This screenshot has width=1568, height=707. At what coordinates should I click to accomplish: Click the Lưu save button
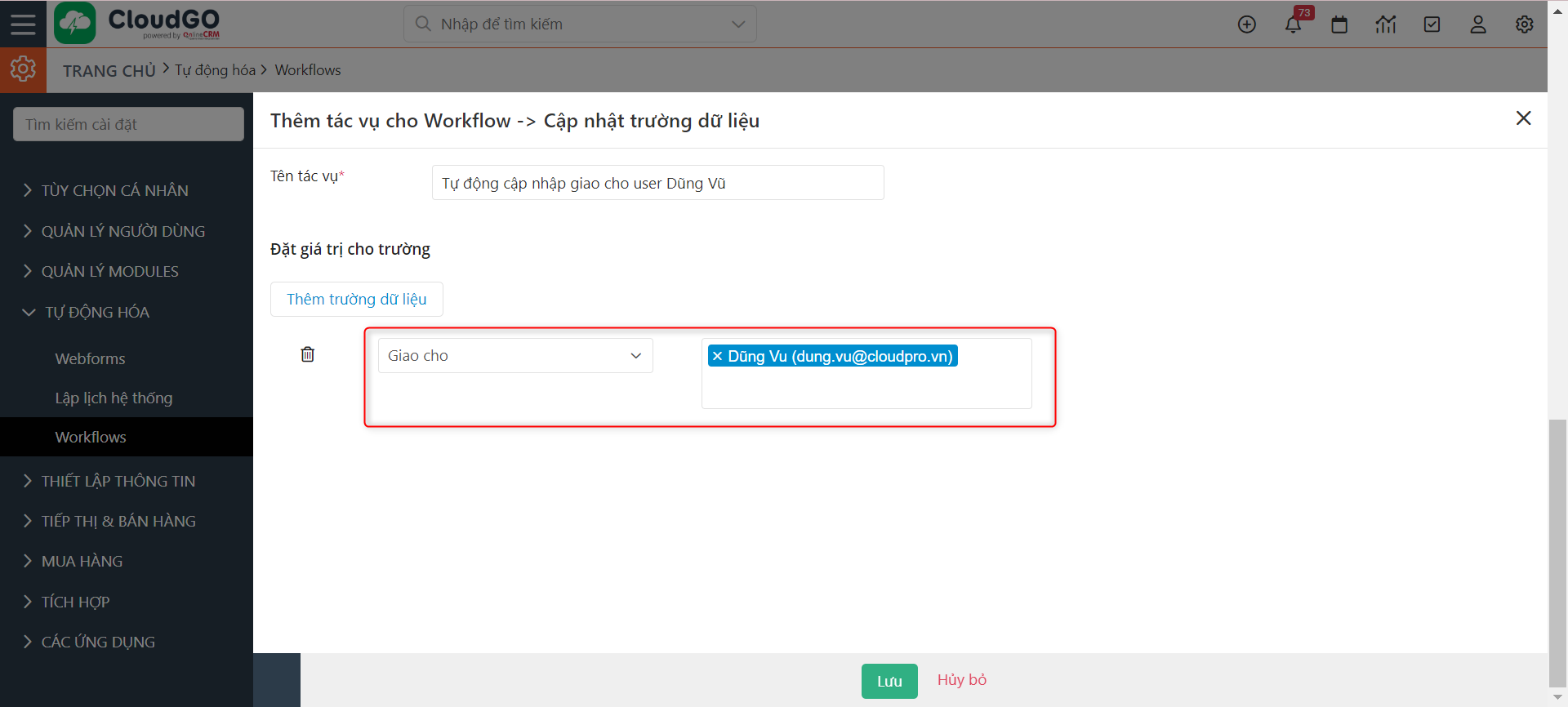889,681
